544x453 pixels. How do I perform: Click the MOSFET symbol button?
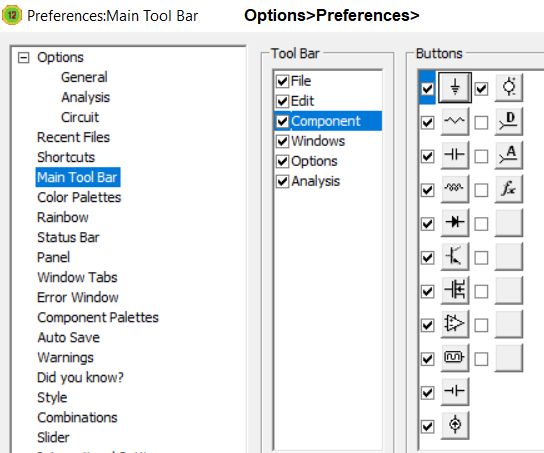(455, 290)
